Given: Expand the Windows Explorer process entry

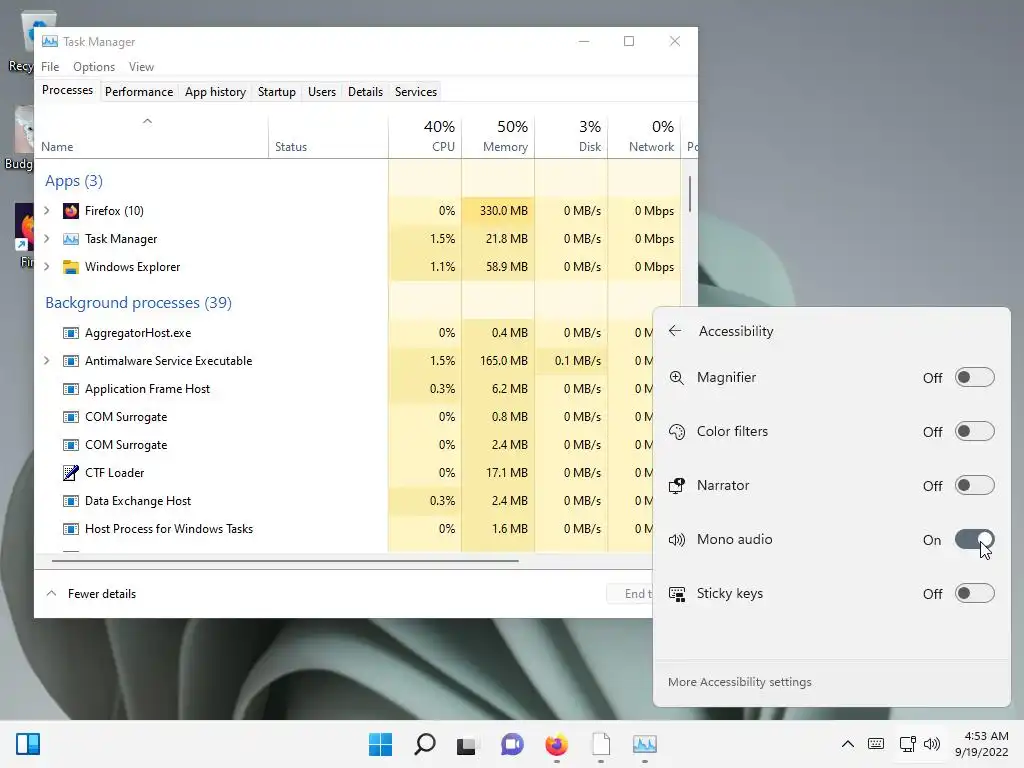Looking at the screenshot, I should (47, 267).
